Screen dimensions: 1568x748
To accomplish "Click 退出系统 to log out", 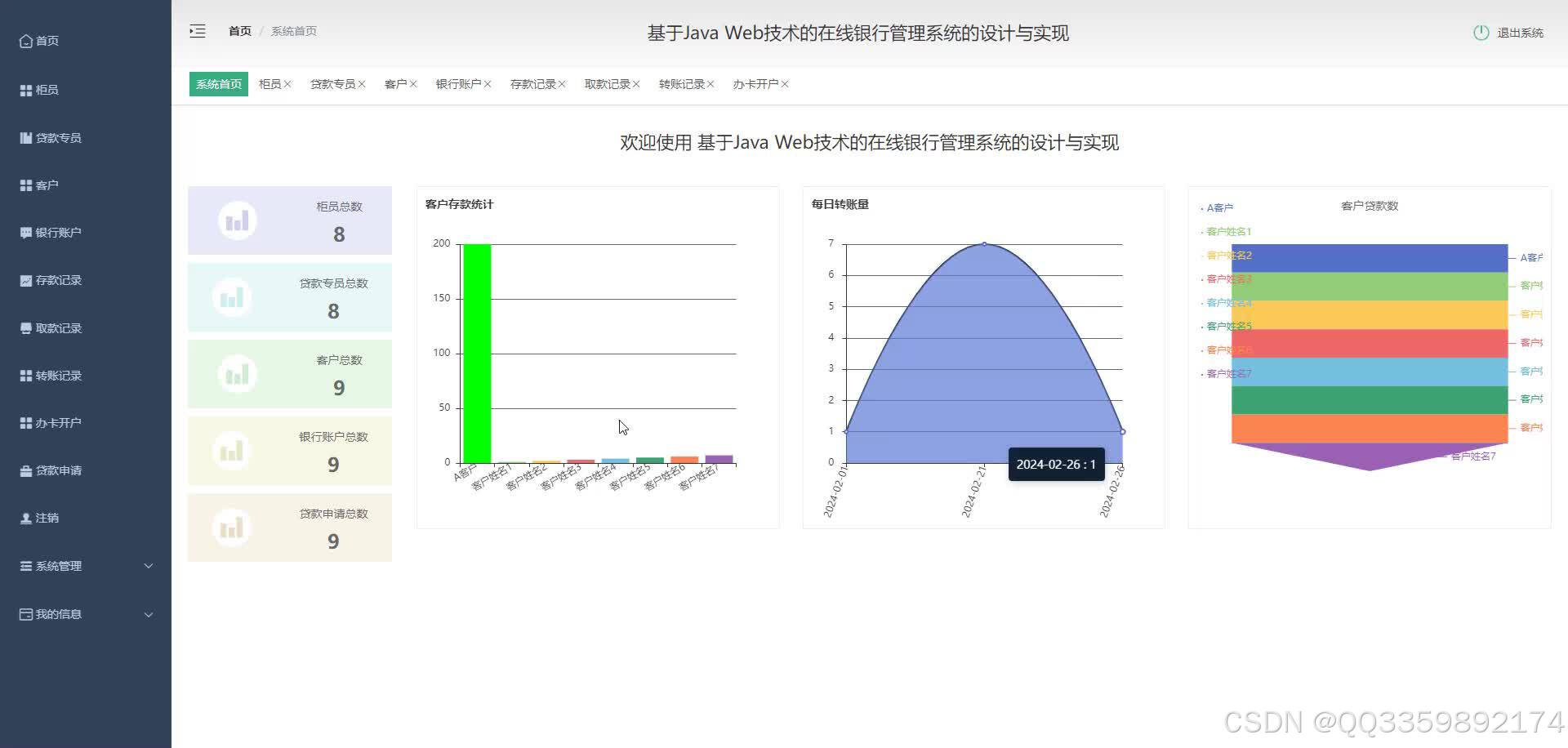I will 1520,33.
